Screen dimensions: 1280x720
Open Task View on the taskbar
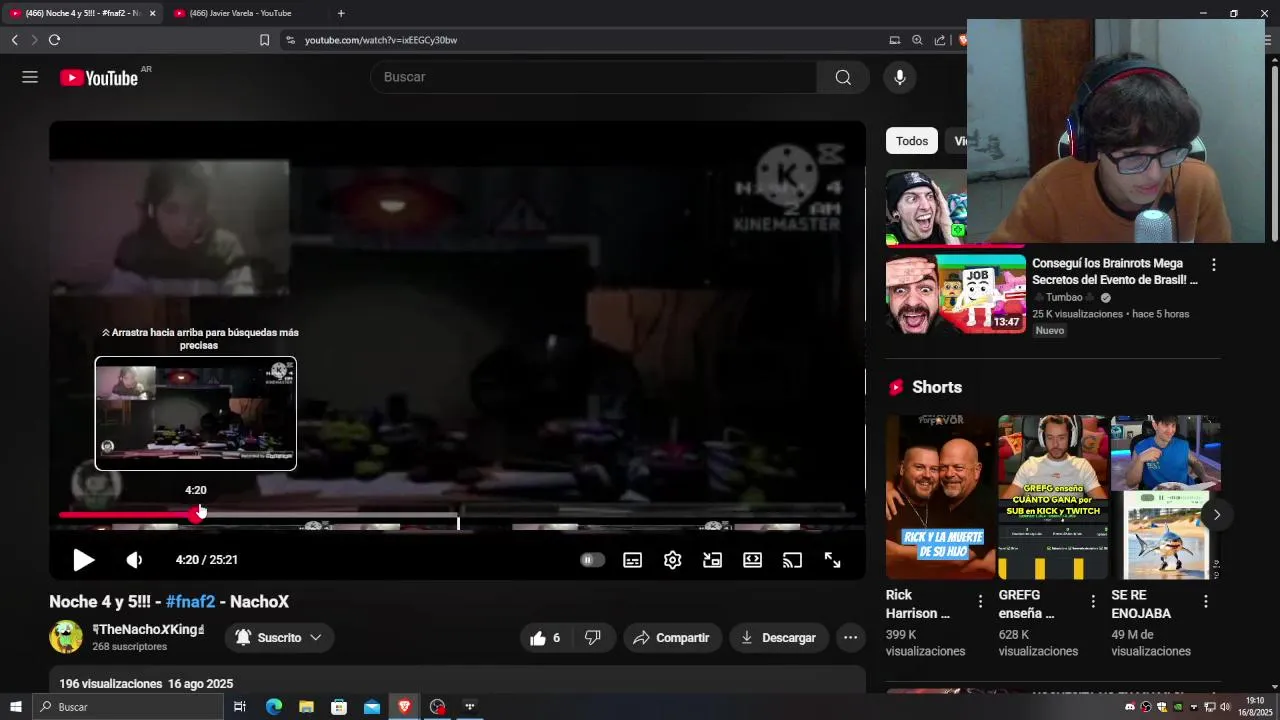pyautogui.click(x=240, y=707)
